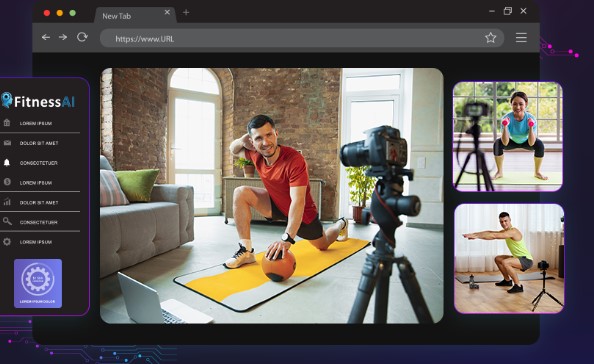Bookmark the page with the star icon
The image size is (594, 364).
pyautogui.click(x=491, y=37)
